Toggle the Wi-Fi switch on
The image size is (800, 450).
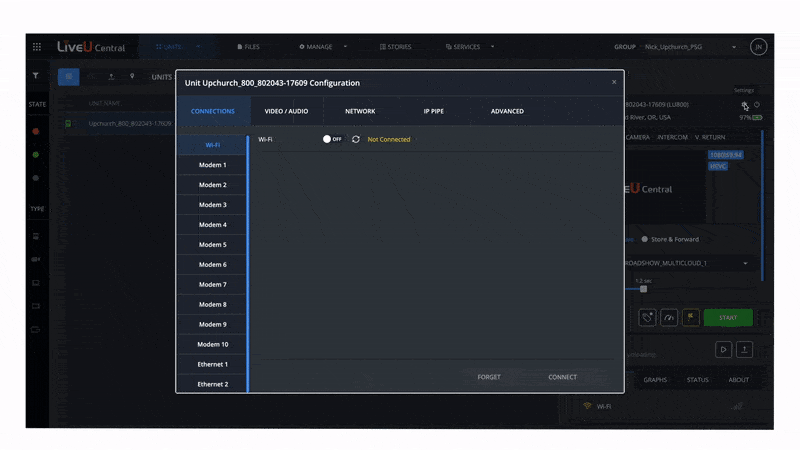tap(332, 139)
